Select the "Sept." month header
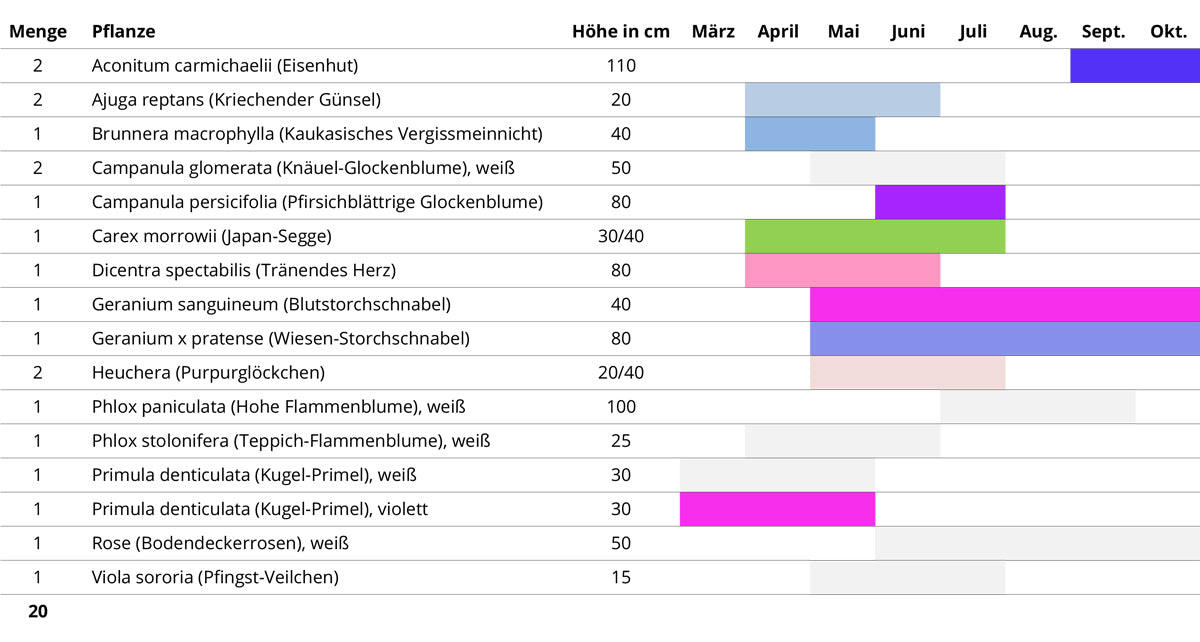The height and width of the screenshot is (642, 1200). tap(1103, 31)
